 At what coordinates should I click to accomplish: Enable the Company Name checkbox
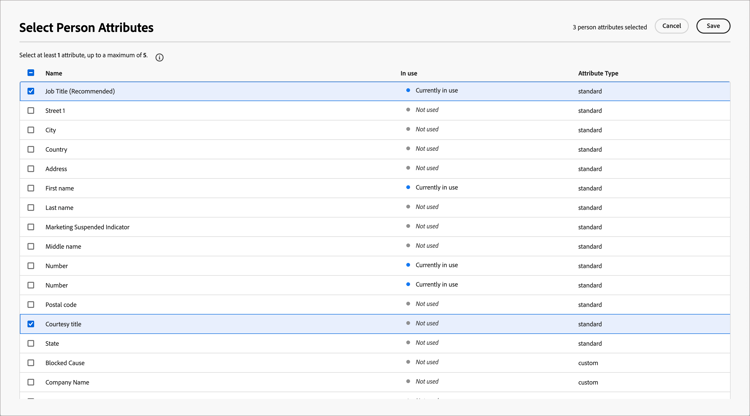click(31, 382)
